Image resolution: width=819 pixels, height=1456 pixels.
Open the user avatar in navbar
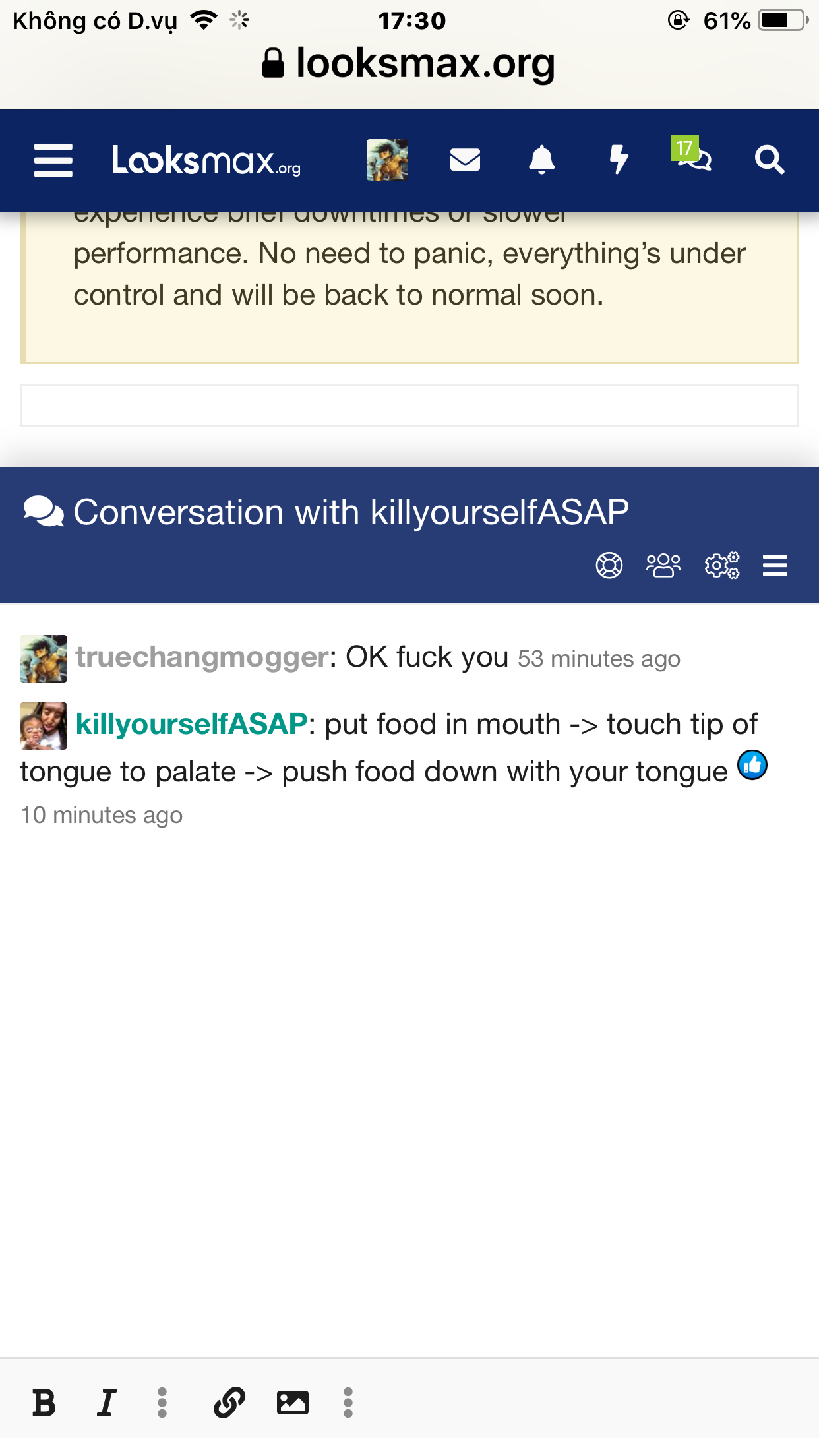(x=387, y=160)
